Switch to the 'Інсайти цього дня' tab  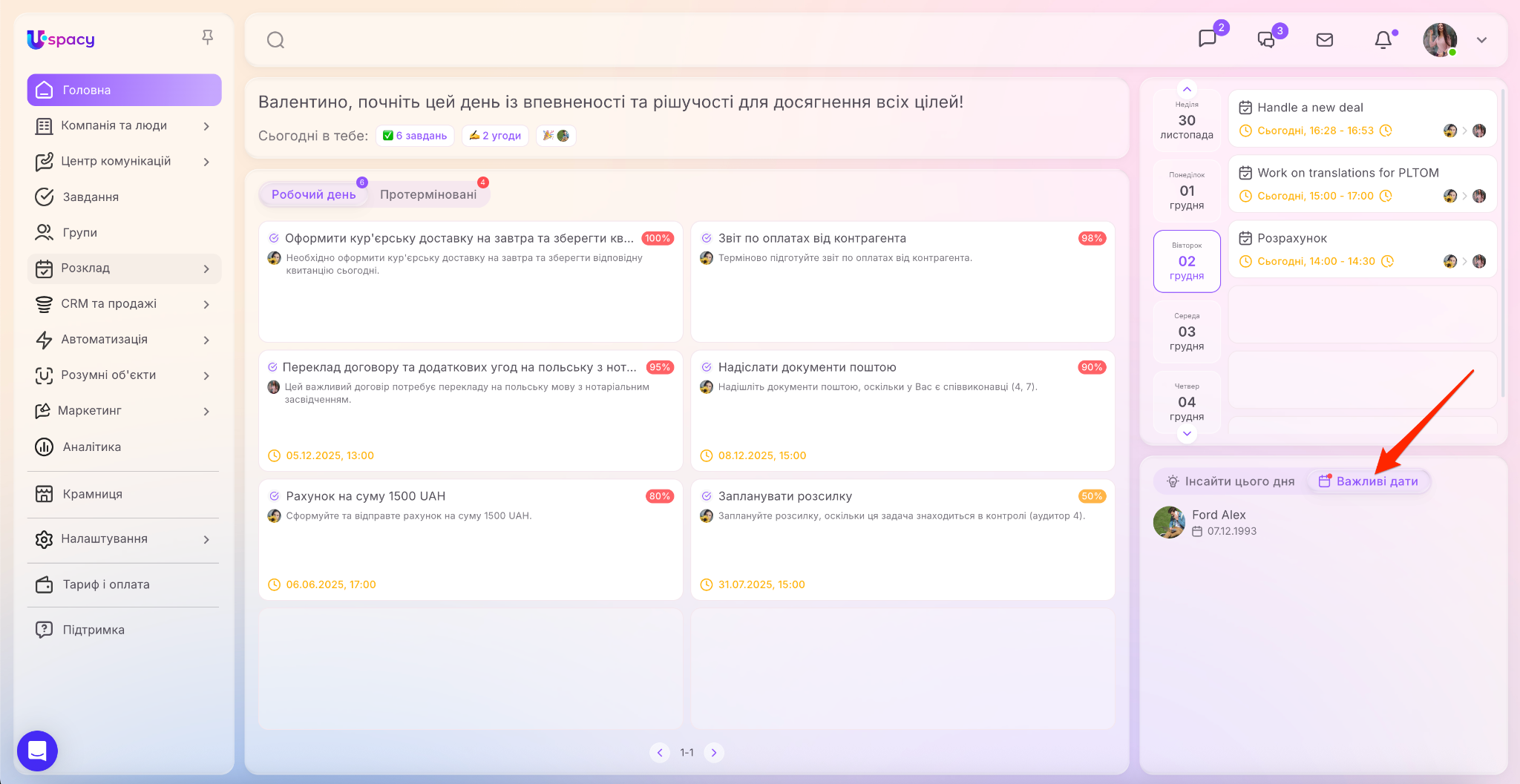point(1231,481)
